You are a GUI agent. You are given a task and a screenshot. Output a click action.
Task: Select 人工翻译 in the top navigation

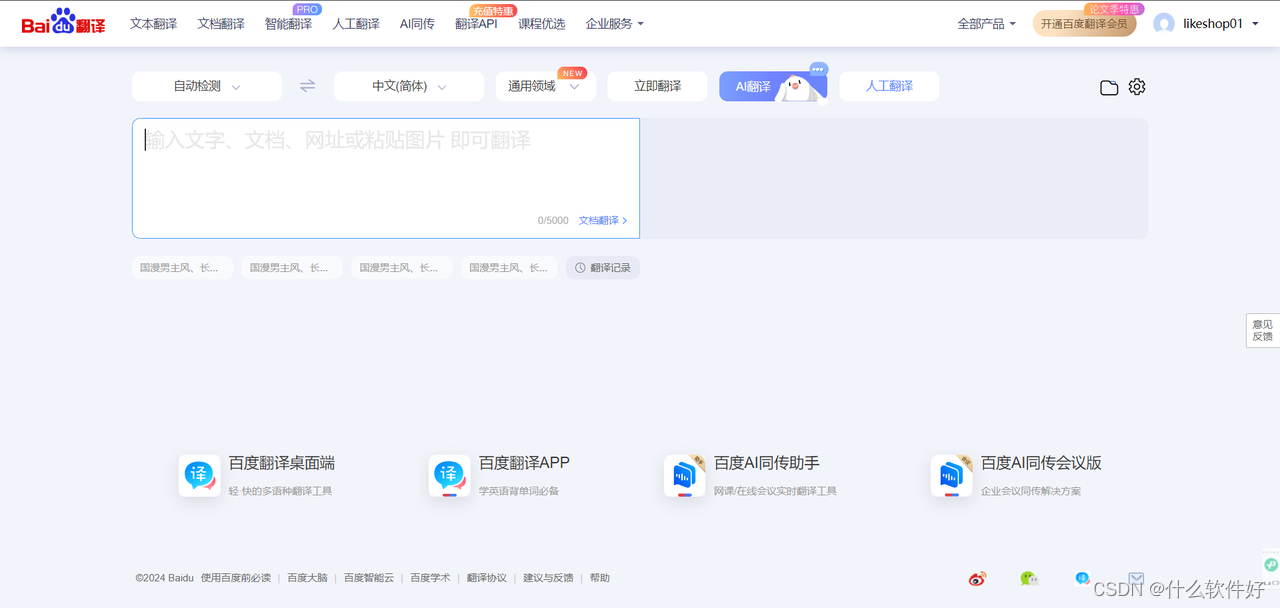(x=356, y=24)
